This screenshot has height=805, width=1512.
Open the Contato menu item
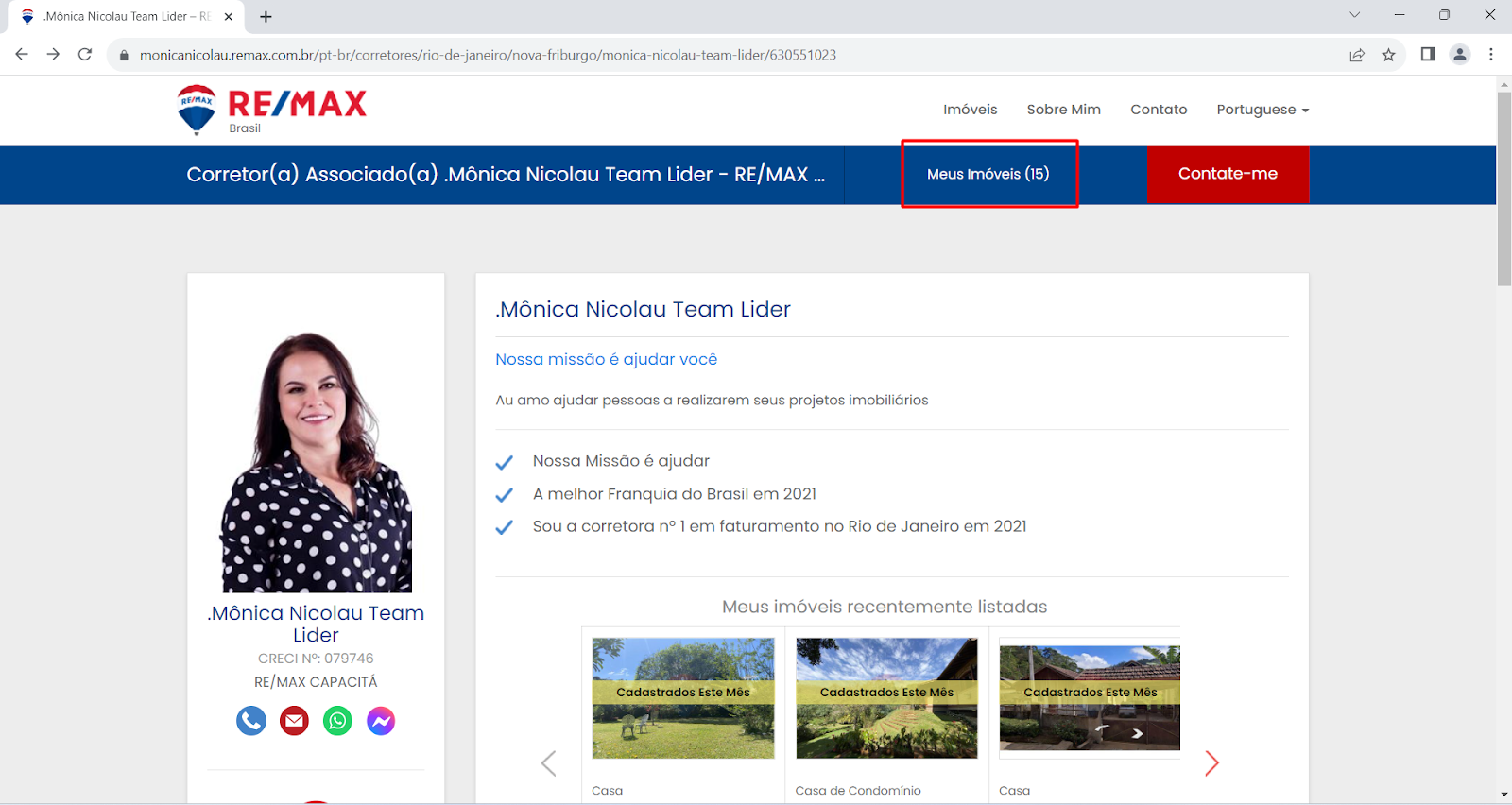pos(1159,110)
